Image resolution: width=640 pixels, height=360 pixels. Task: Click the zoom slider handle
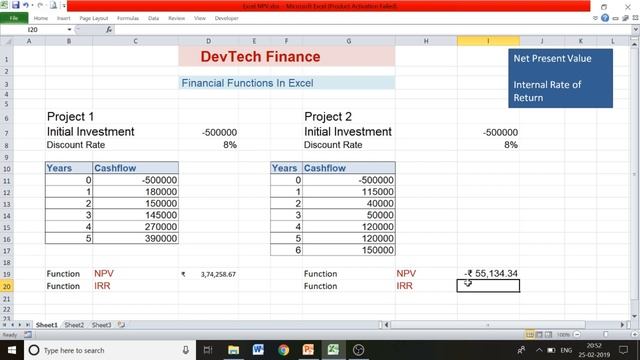606,335
